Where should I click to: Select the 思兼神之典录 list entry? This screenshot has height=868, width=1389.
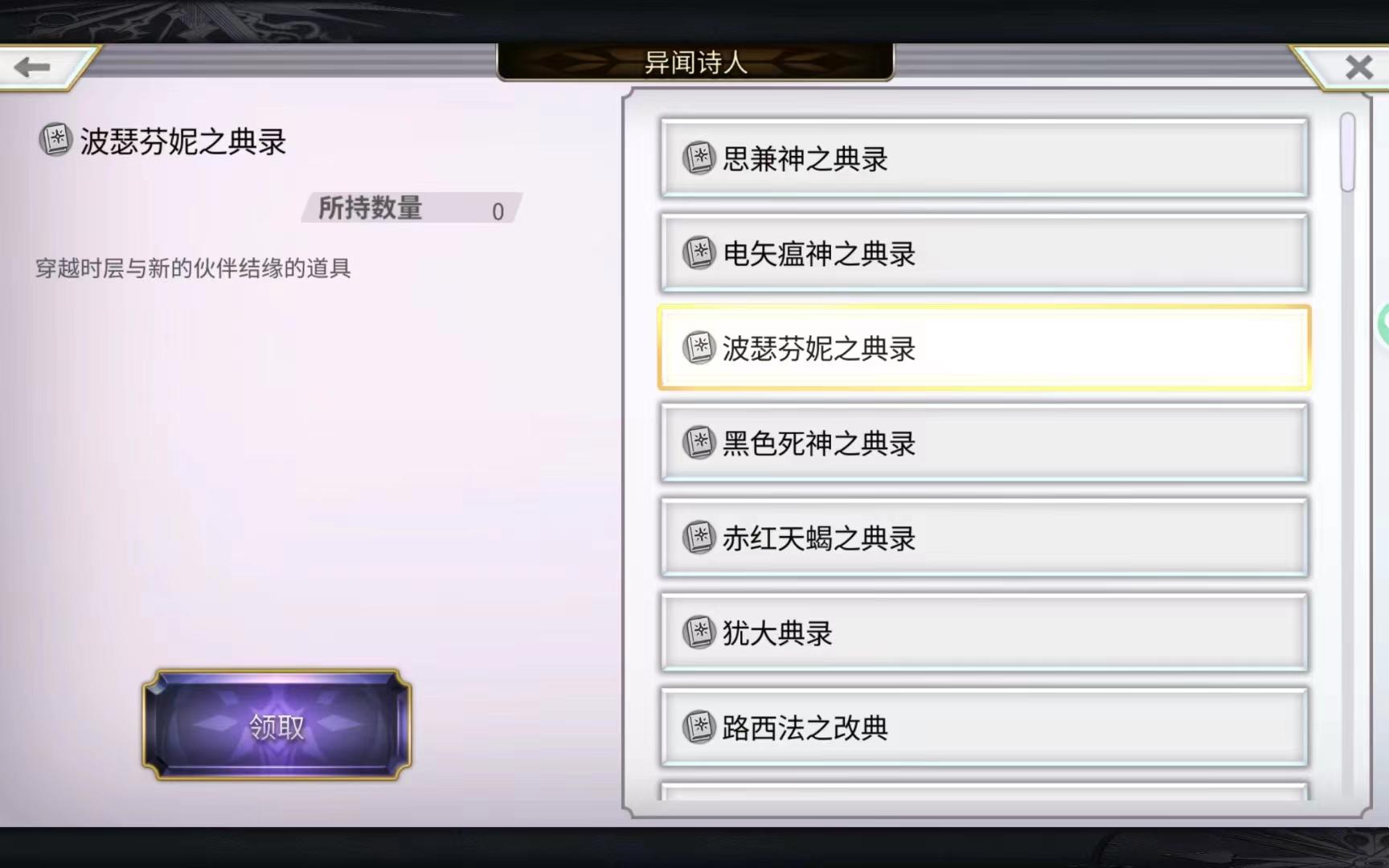pos(985,158)
